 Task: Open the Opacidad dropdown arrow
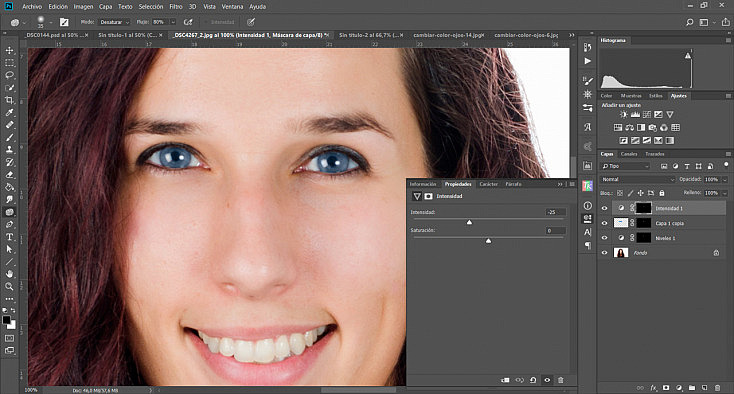[725, 179]
